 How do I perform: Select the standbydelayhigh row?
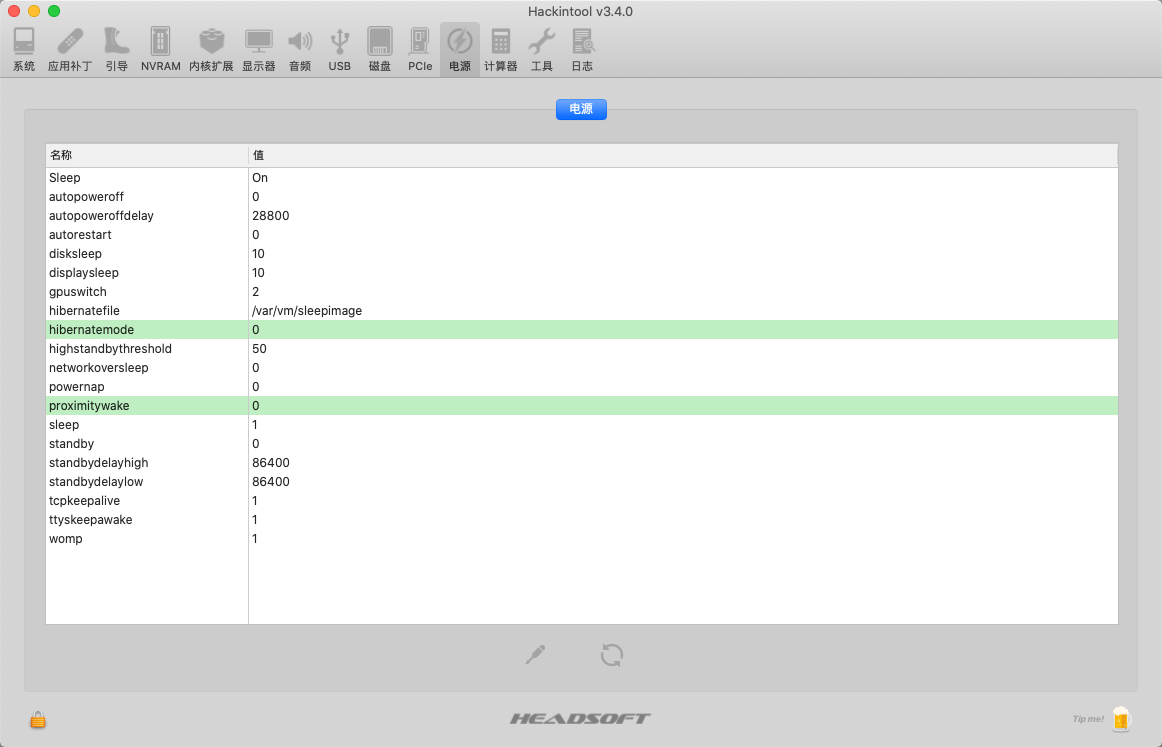(582, 463)
